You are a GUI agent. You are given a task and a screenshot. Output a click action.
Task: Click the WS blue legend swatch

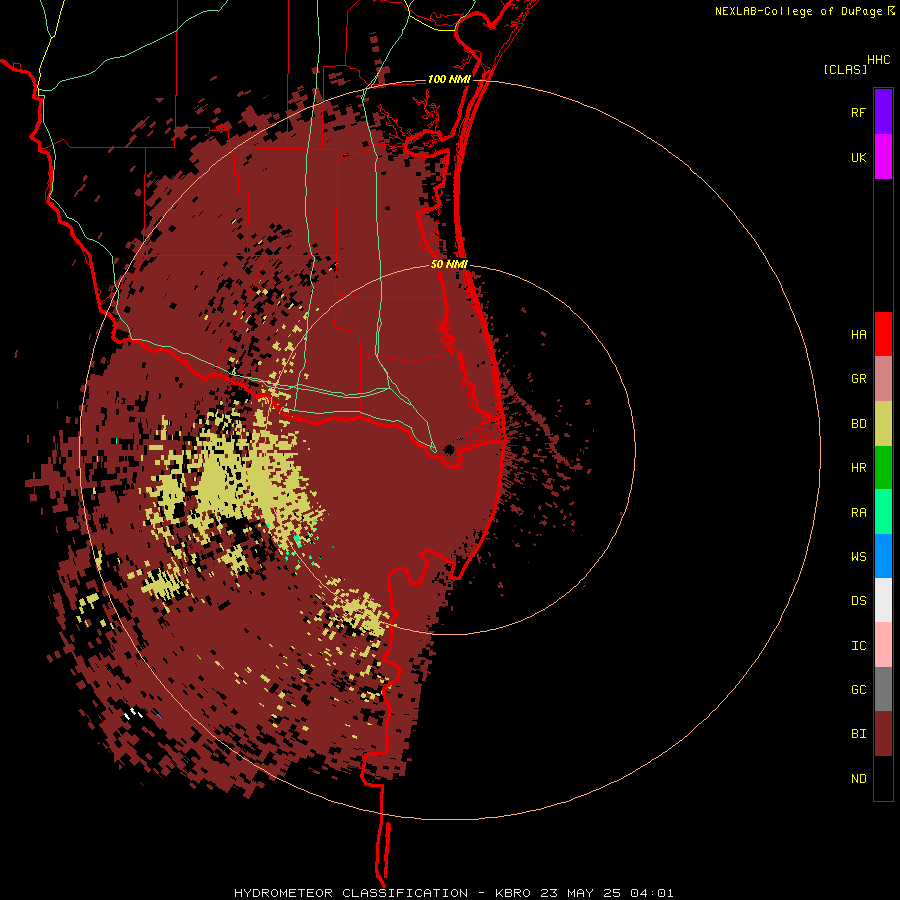883,556
